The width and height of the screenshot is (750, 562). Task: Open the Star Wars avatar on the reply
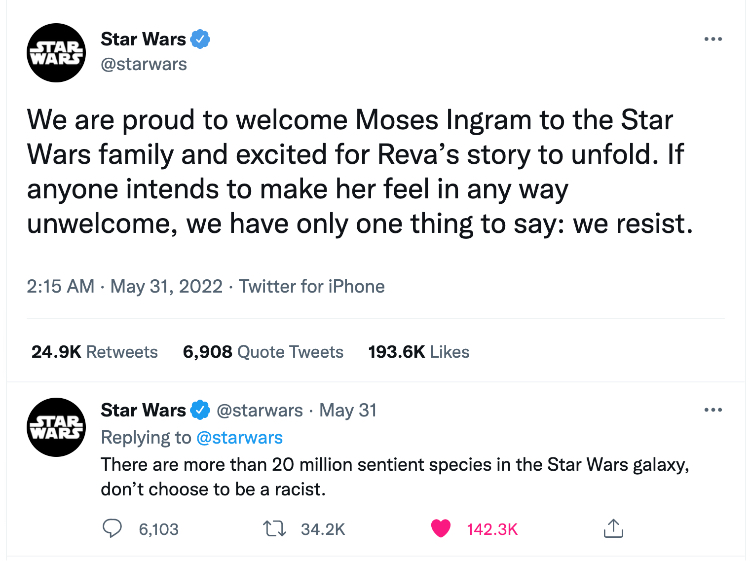pyautogui.click(x=53, y=426)
